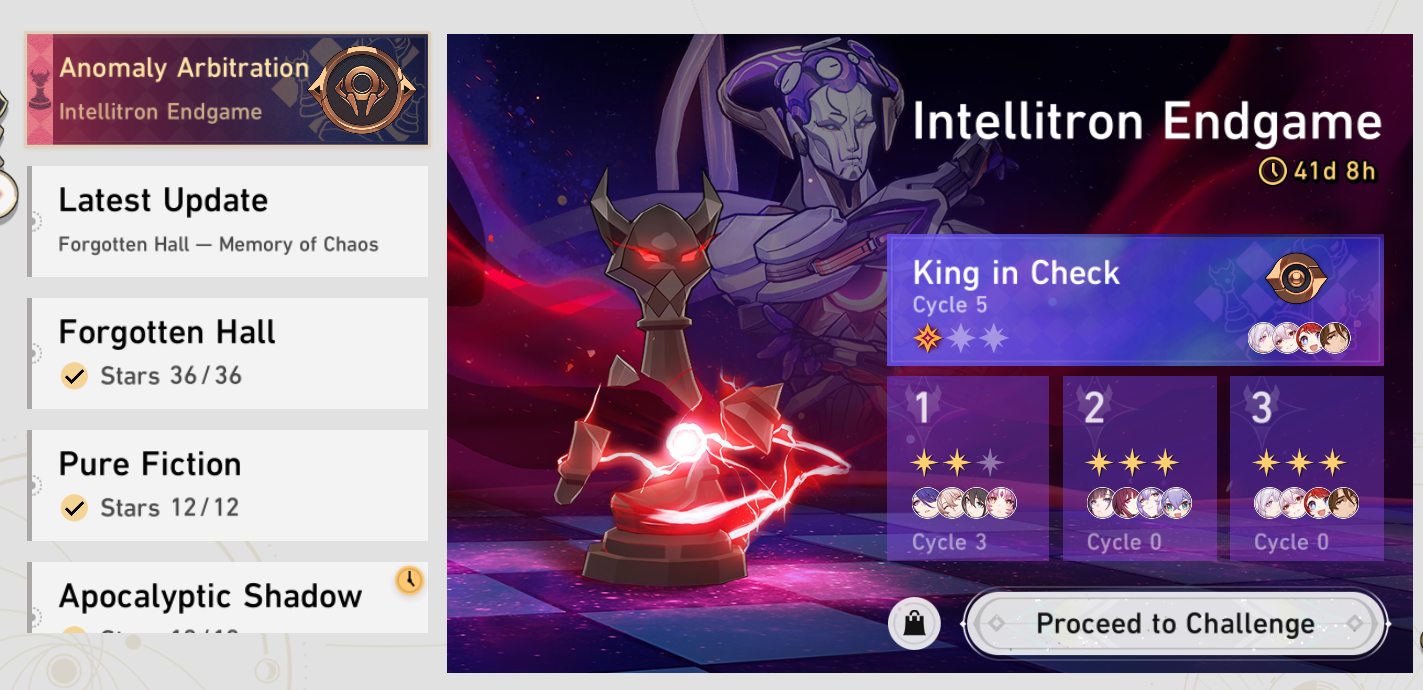
Task: Select the Forgotten Hall tab
Action: (x=228, y=353)
